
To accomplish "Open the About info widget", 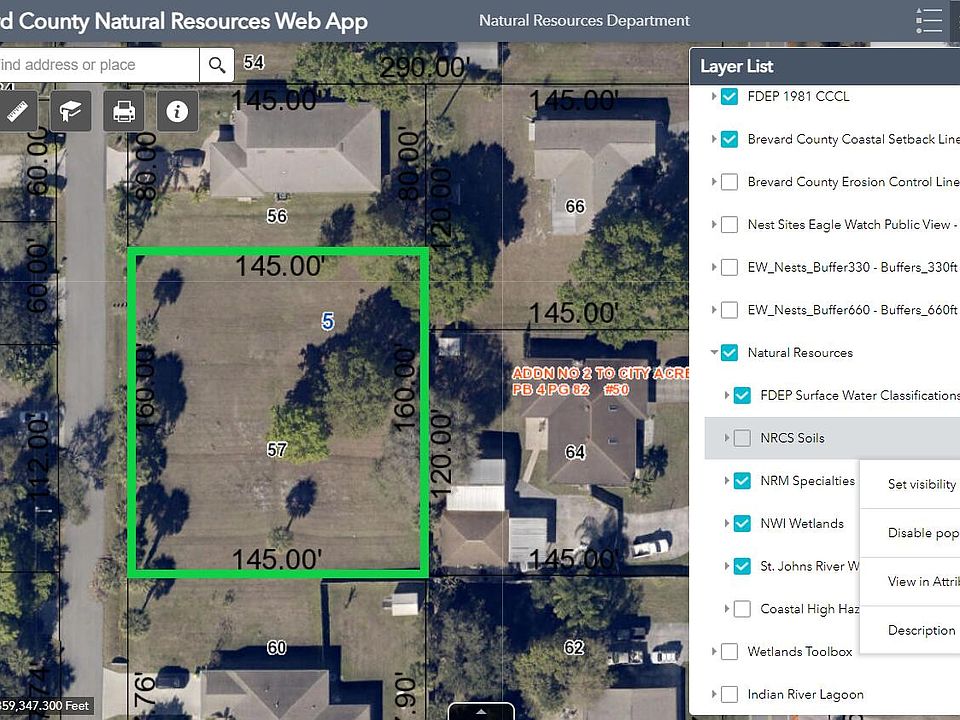I will click(x=177, y=111).
